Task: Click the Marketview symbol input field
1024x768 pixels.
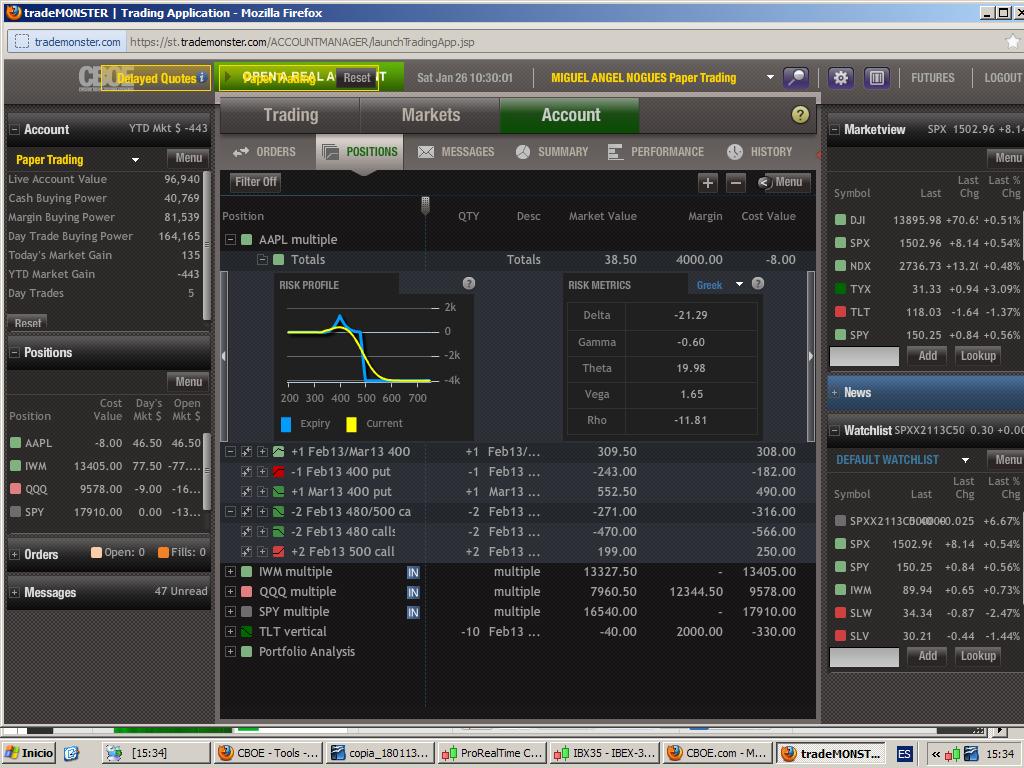Action: [x=864, y=357]
